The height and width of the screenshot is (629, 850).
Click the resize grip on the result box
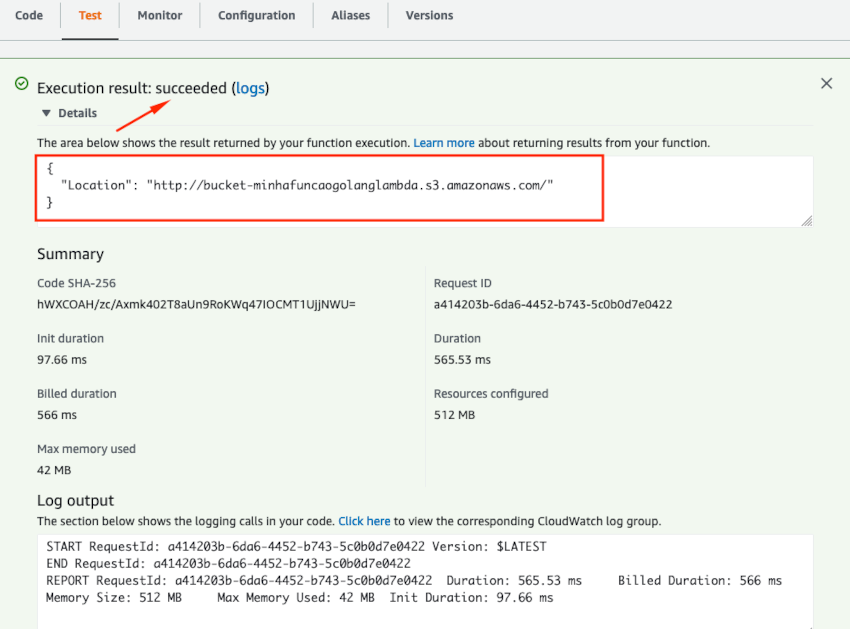click(807, 219)
